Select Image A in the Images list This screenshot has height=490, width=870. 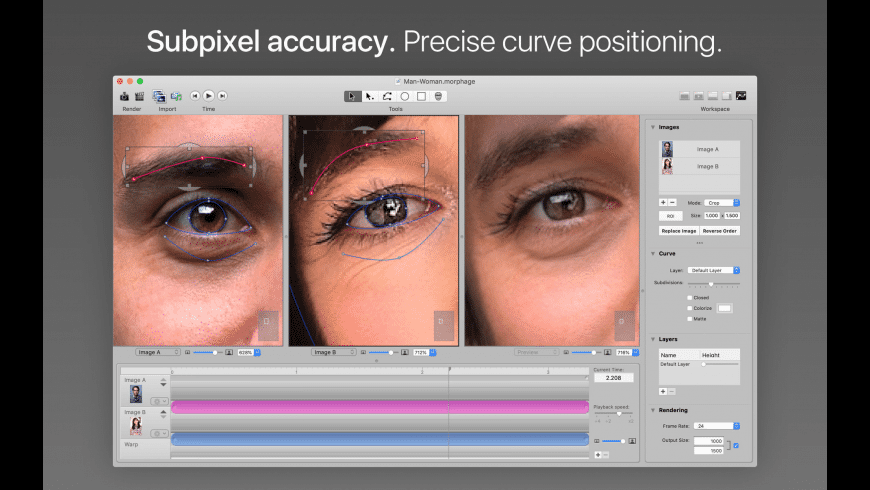699,149
